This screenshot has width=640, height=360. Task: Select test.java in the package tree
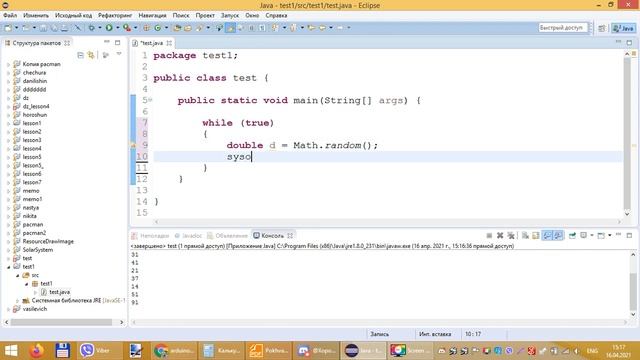(59, 292)
